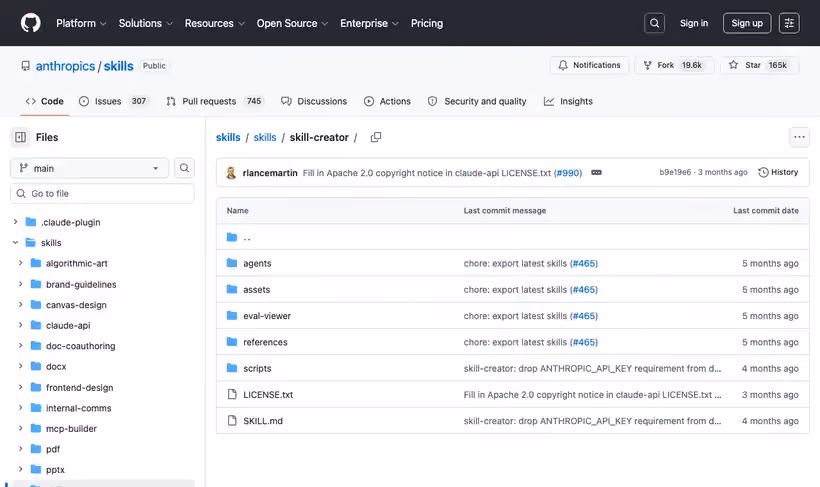Click the LICENSE.txt file icon
This screenshot has width=820, height=487.
click(232, 394)
